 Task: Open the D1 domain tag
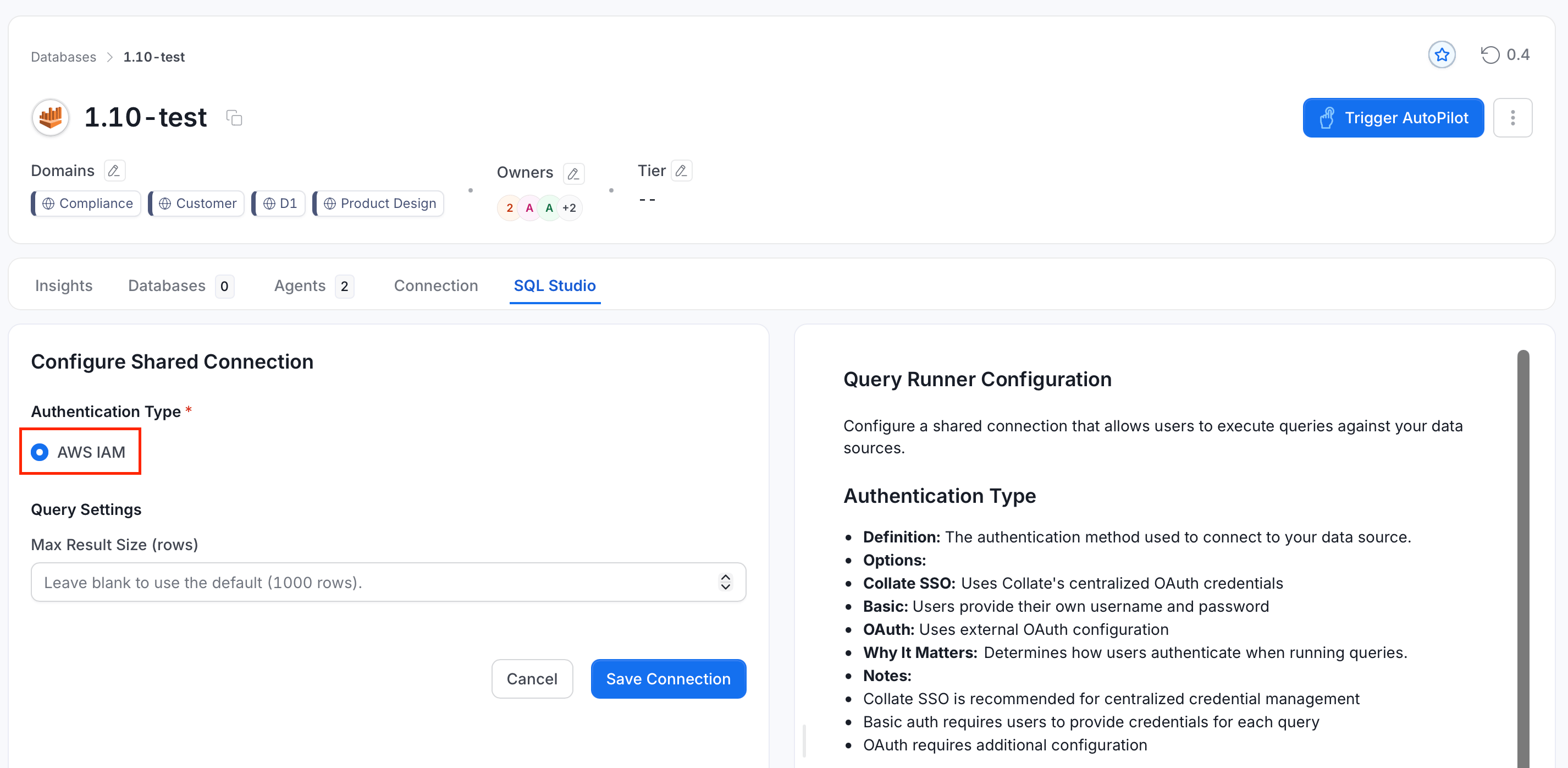279,204
